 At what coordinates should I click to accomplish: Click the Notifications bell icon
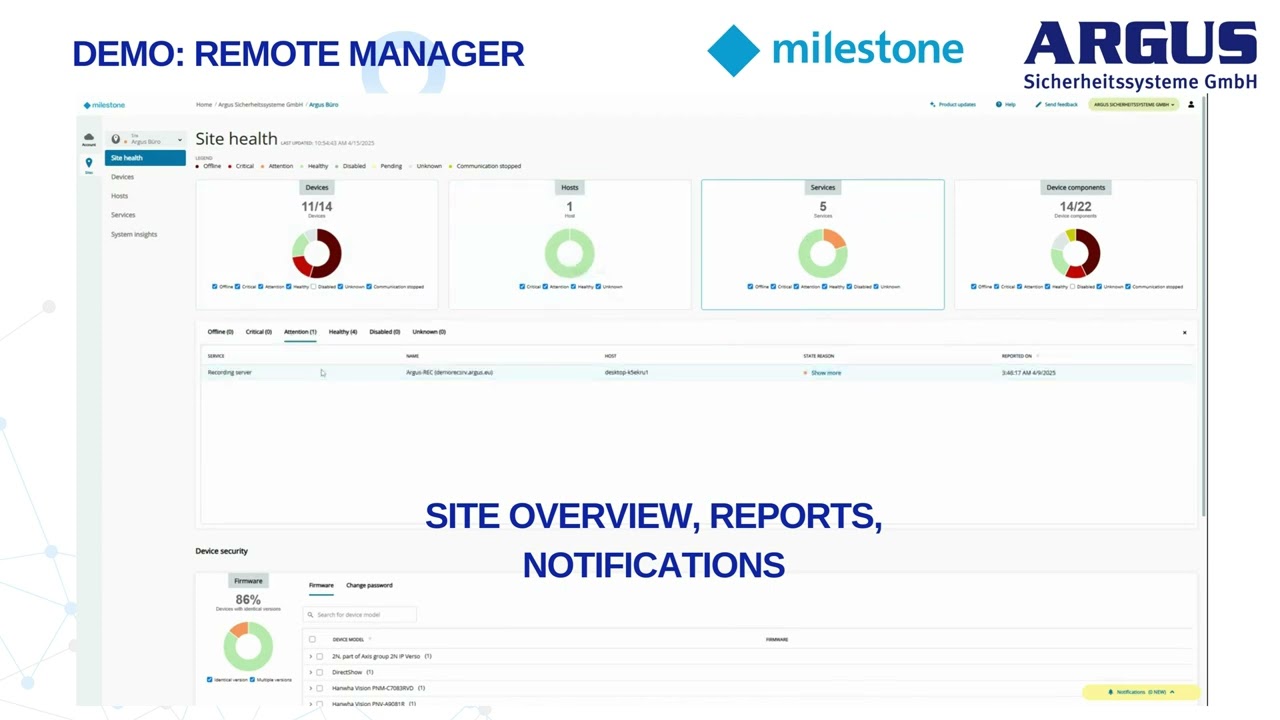[1110, 692]
